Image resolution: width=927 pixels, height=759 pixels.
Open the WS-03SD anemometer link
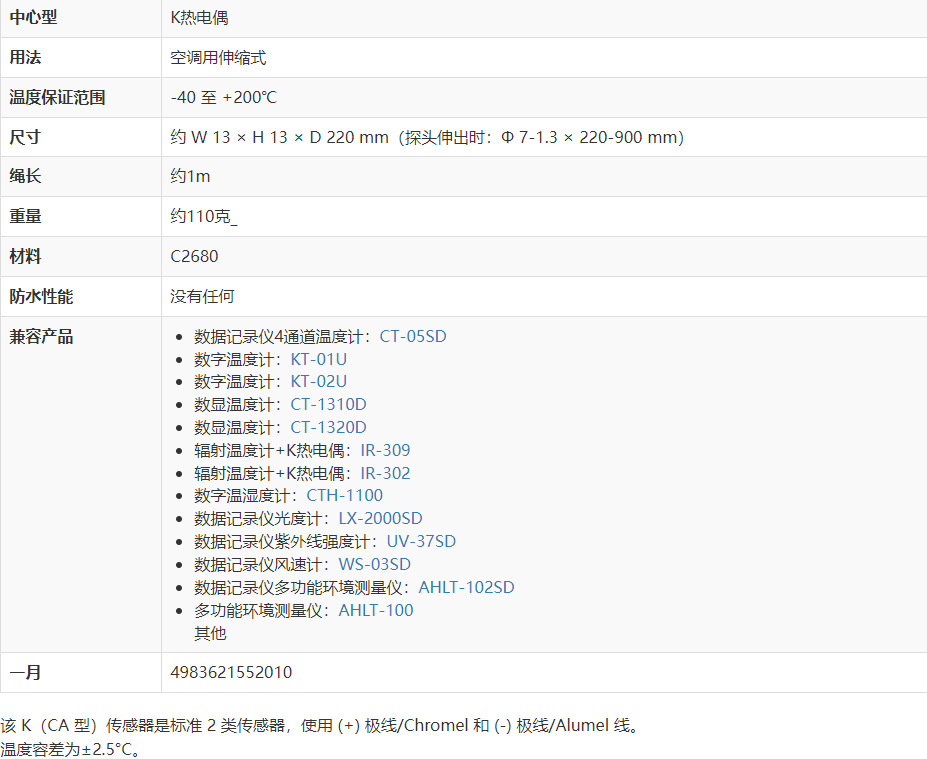(374, 564)
